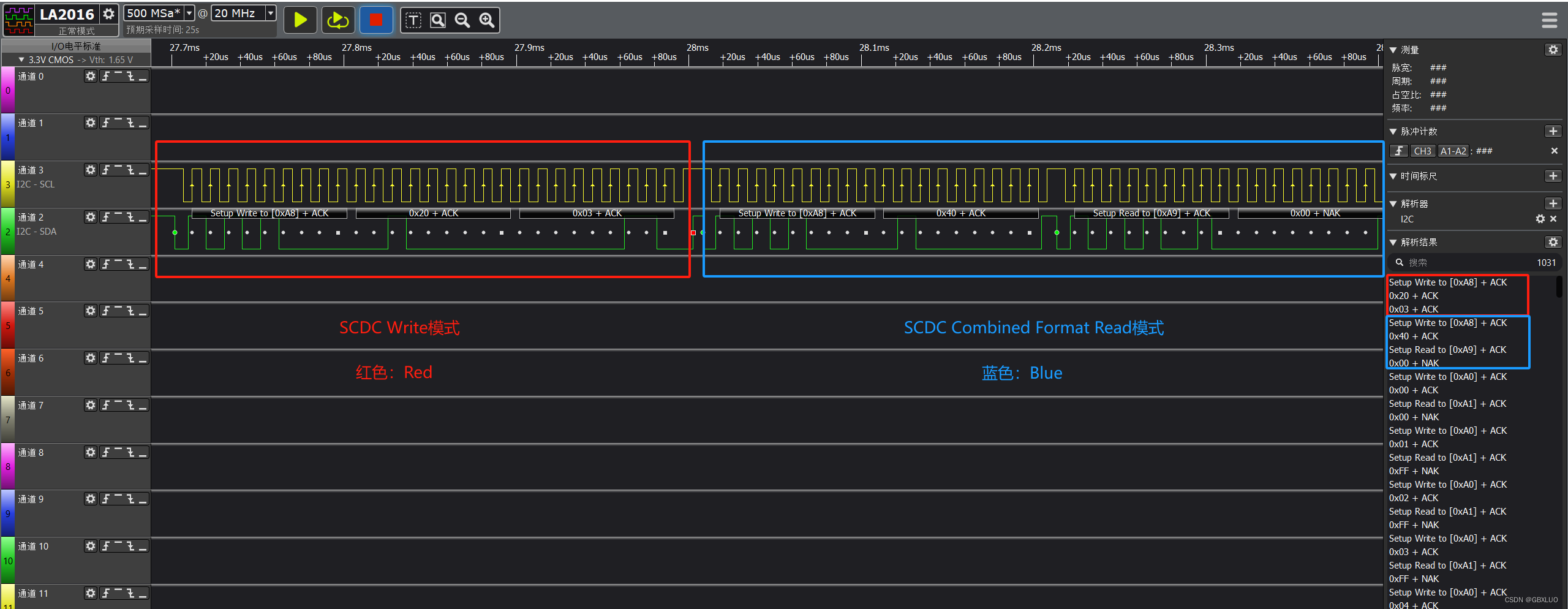Remove the I2C decoder
The image size is (1568, 609).
[1553, 219]
